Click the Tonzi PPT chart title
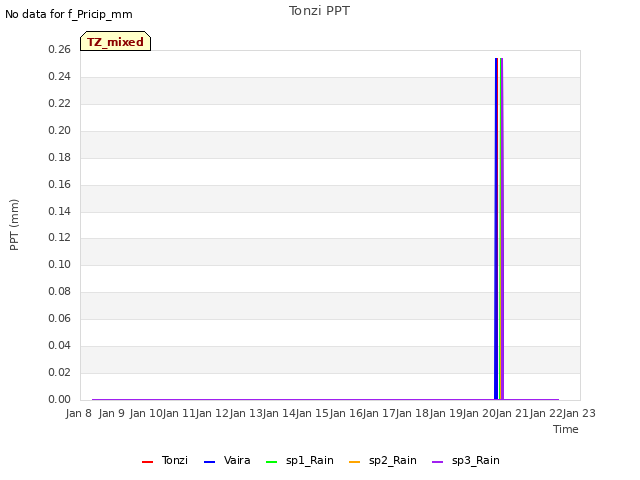Screen dimensions: 640x480 (x=319, y=11)
